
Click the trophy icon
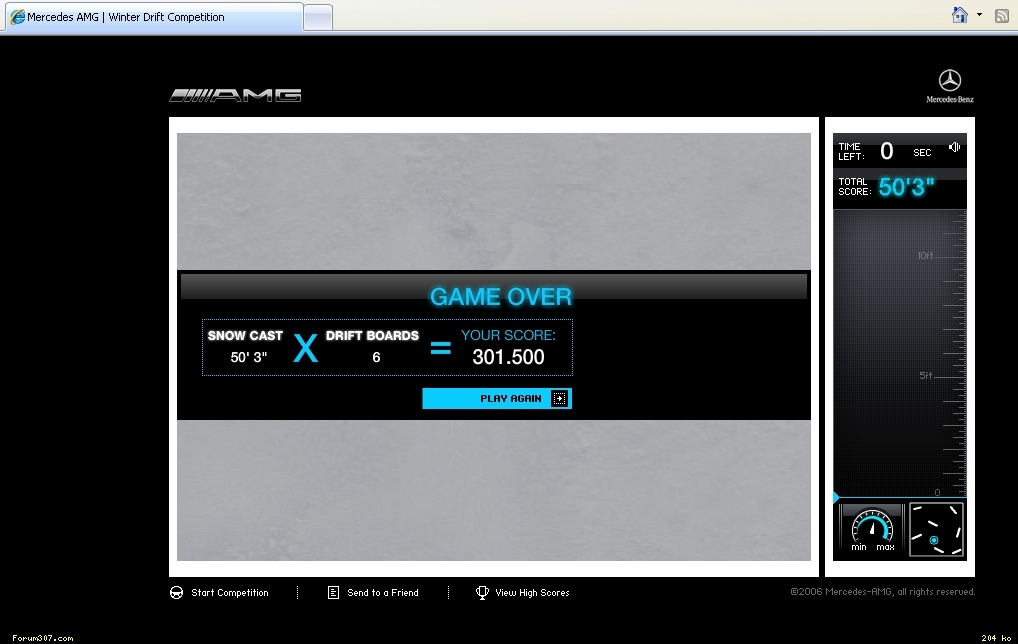tap(482, 593)
